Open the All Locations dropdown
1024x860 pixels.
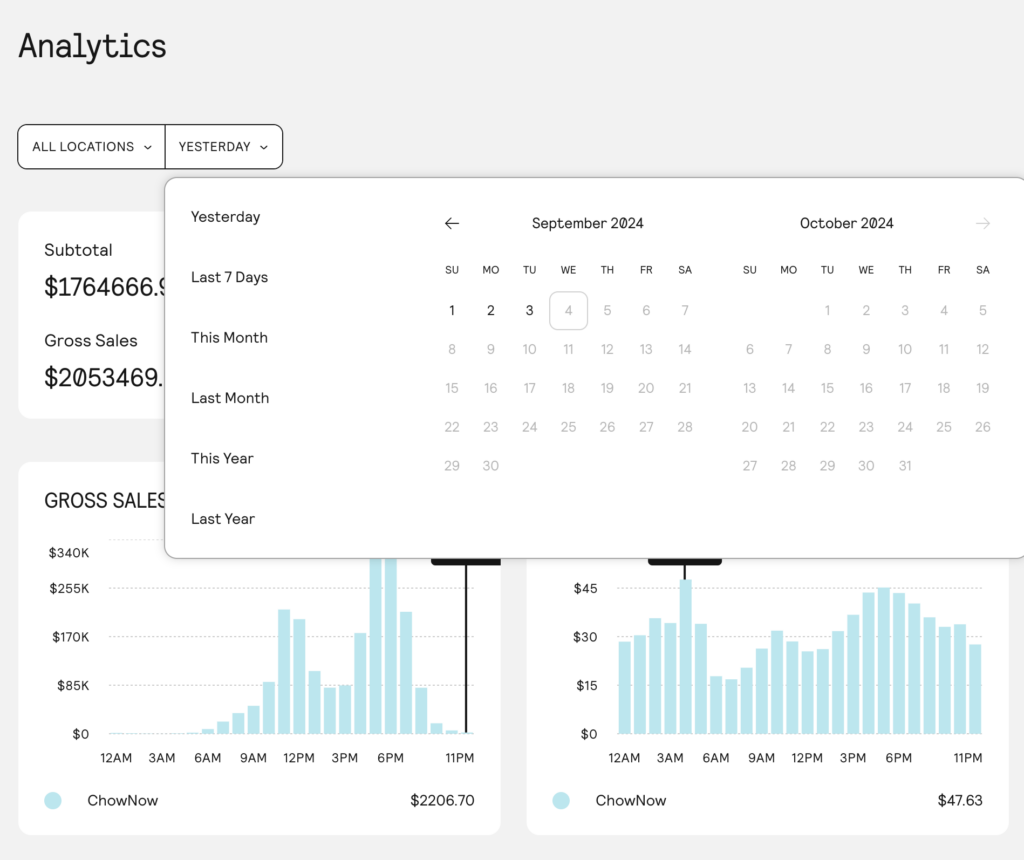[91, 147]
